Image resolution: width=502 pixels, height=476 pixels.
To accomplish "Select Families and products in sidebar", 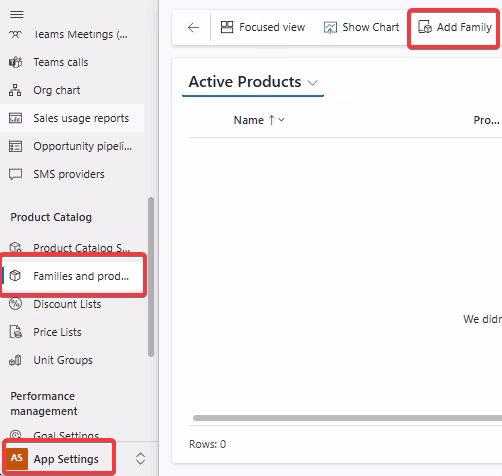I will tap(73, 276).
